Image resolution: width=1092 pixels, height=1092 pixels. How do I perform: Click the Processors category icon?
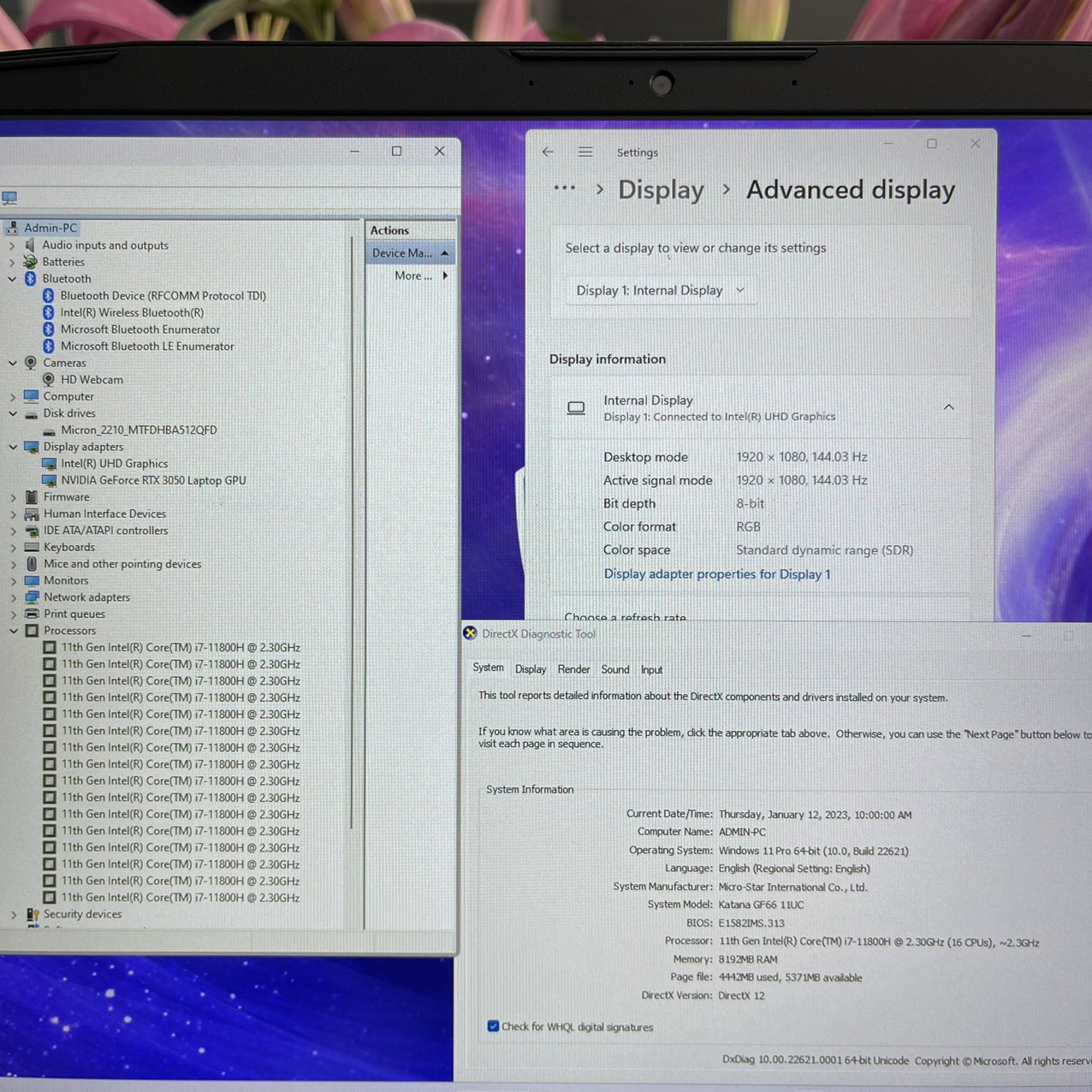(32, 631)
